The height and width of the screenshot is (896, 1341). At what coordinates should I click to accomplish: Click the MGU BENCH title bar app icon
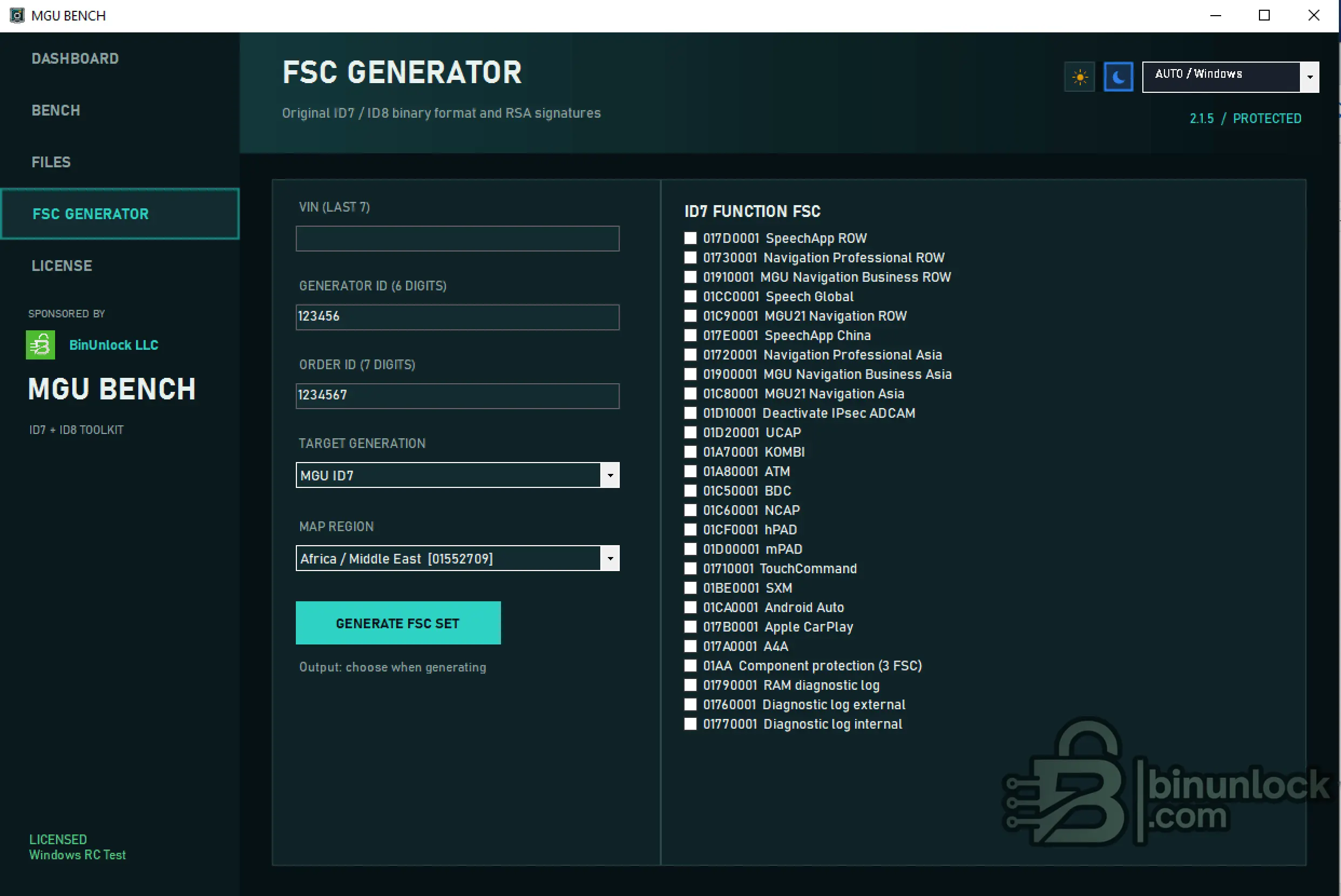(x=17, y=16)
